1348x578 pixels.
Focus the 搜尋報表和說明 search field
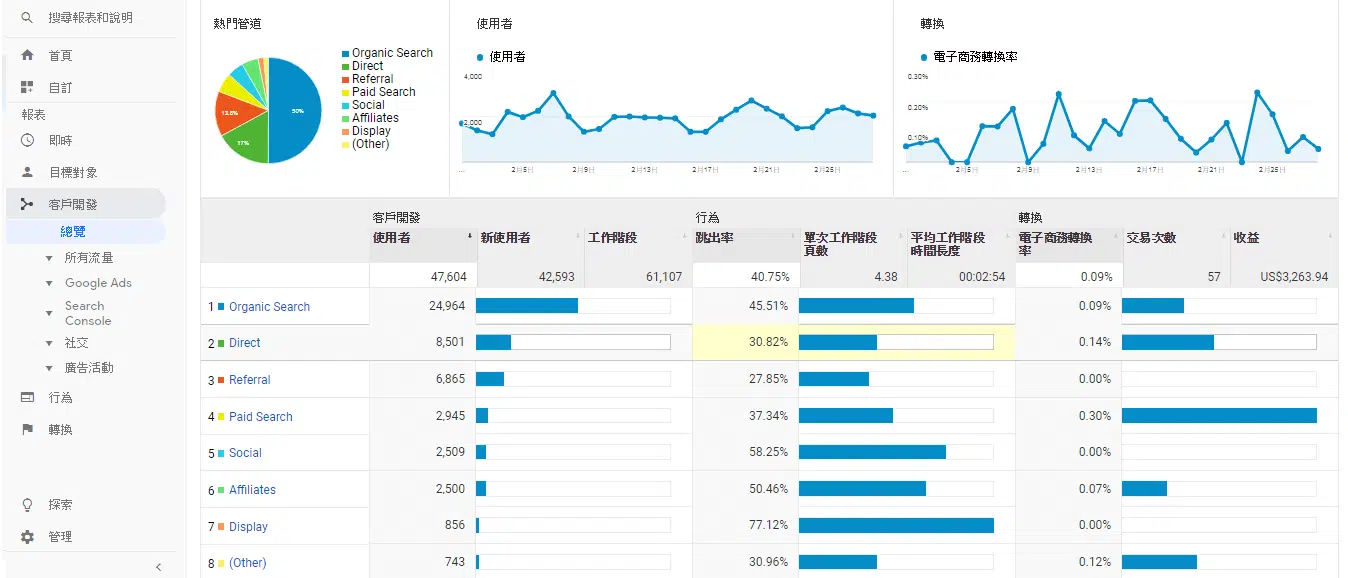tap(90, 18)
